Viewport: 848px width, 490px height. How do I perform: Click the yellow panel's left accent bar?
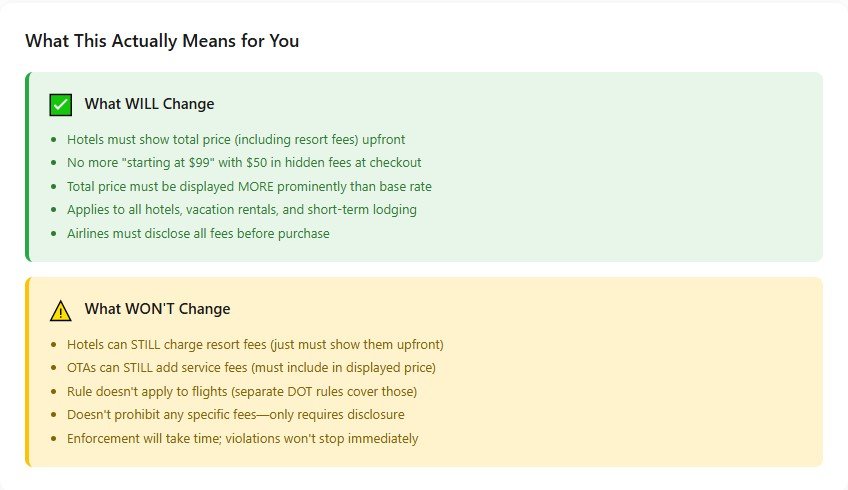click(x=27, y=372)
